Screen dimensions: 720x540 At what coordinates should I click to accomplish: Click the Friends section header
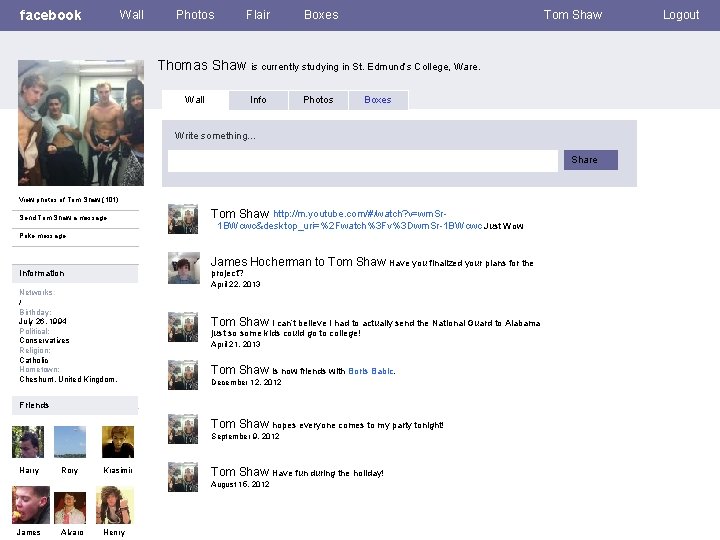pyautogui.click(x=75, y=405)
